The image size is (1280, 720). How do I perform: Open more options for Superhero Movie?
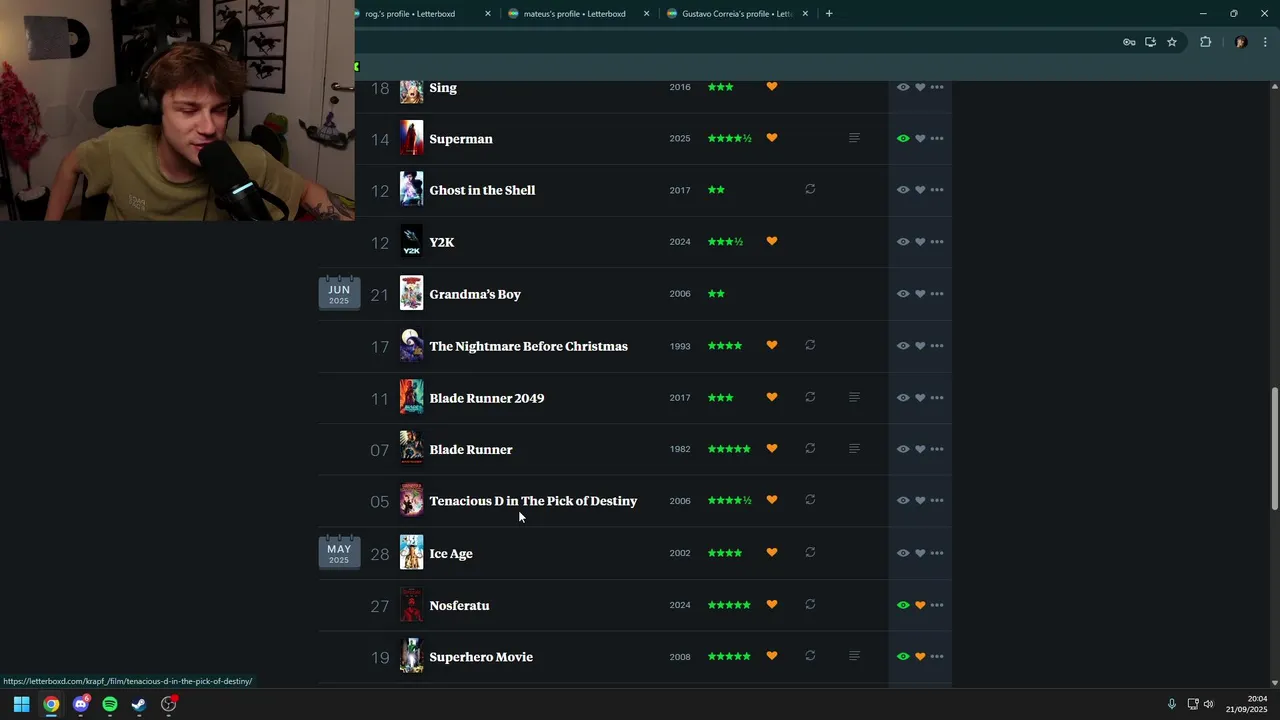click(x=937, y=657)
